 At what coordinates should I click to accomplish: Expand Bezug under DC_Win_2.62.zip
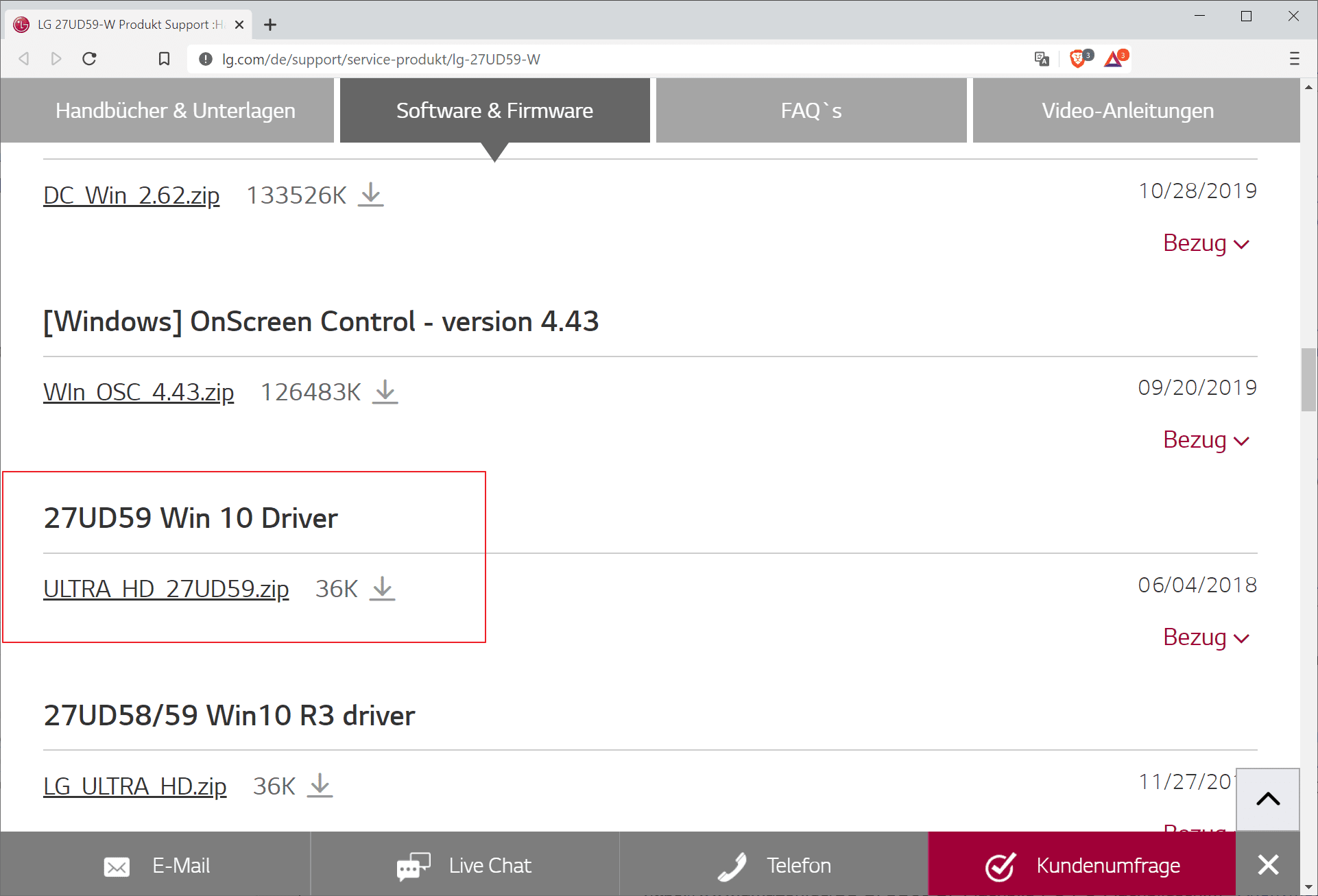pyautogui.click(x=1206, y=243)
